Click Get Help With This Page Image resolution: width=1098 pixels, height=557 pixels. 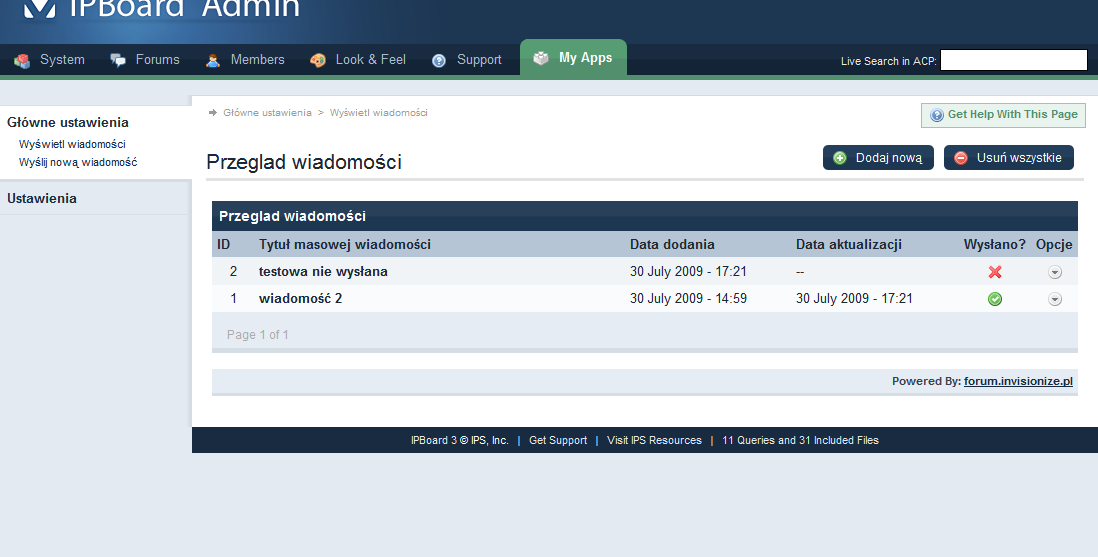pyautogui.click(x=1003, y=115)
